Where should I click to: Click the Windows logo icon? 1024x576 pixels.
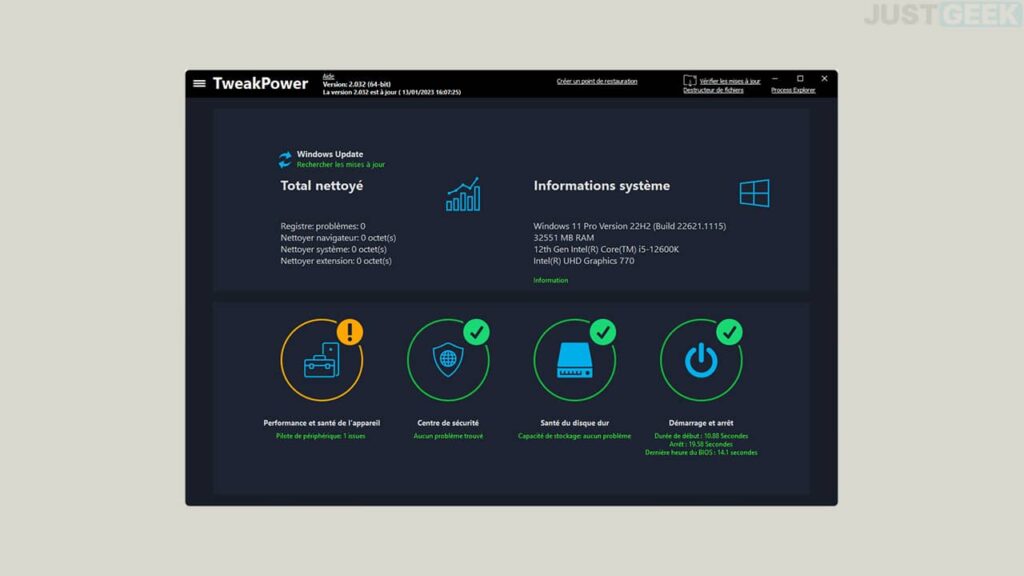coord(754,193)
